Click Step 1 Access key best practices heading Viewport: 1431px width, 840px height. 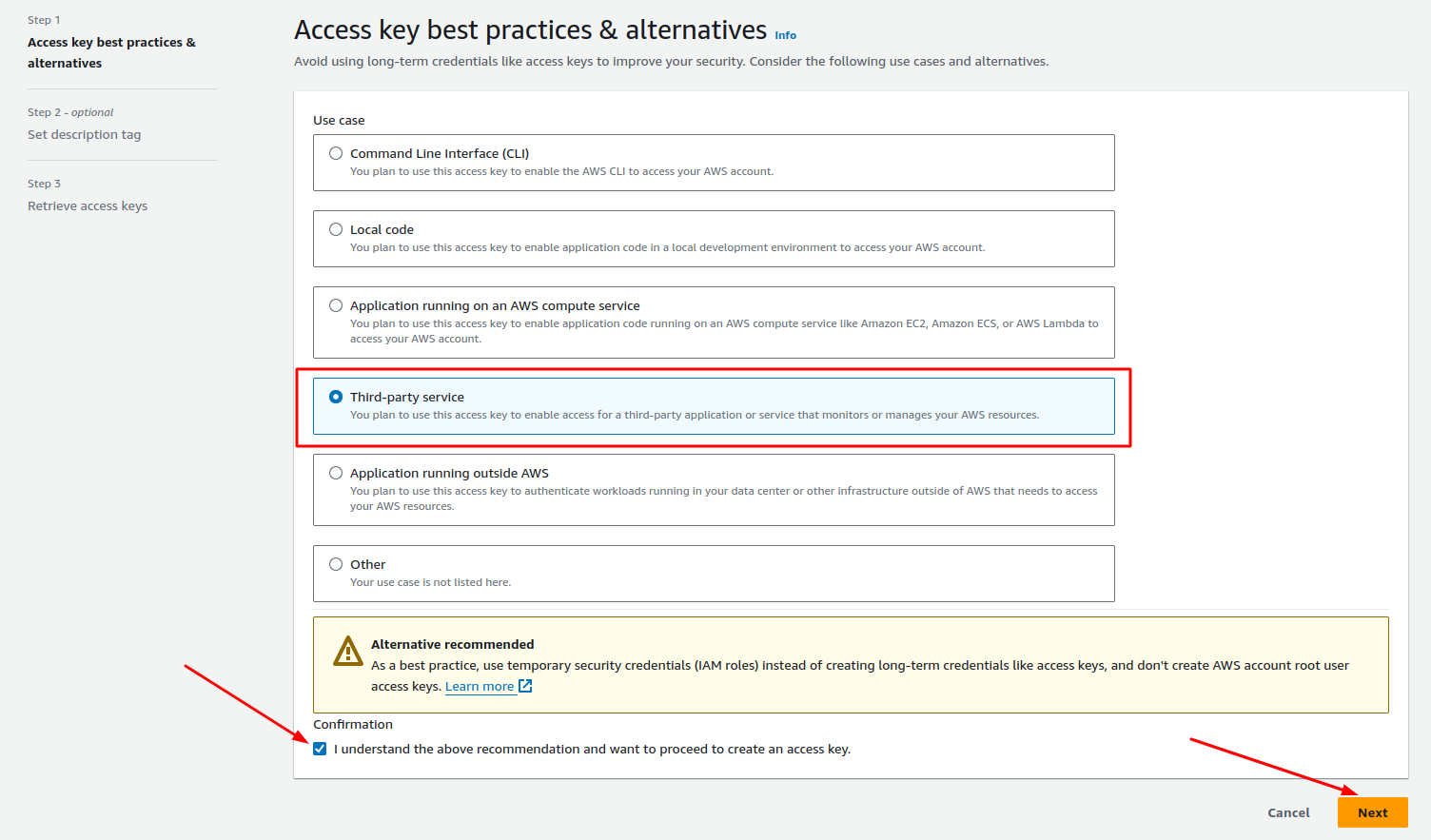(x=111, y=52)
